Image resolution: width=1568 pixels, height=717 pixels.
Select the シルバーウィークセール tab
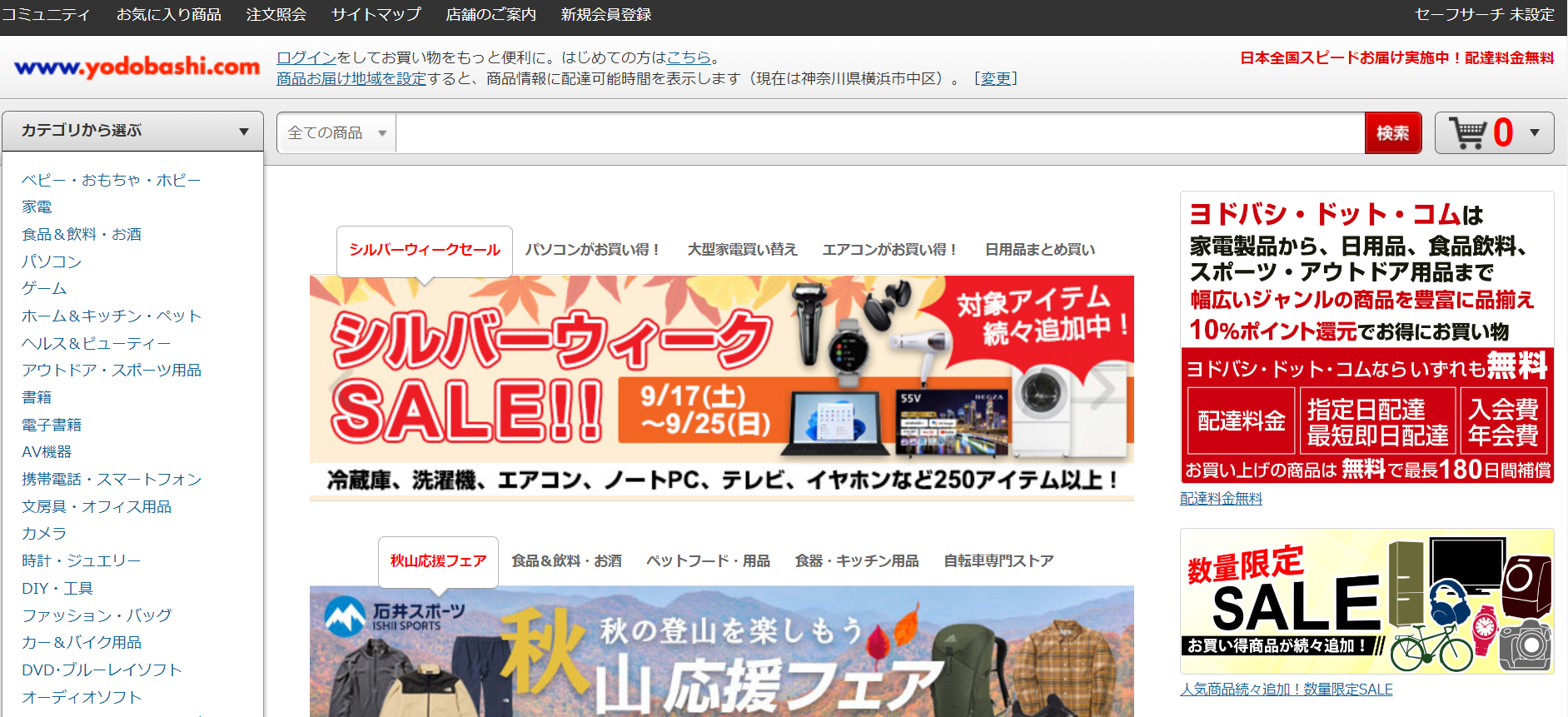coord(425,250)
